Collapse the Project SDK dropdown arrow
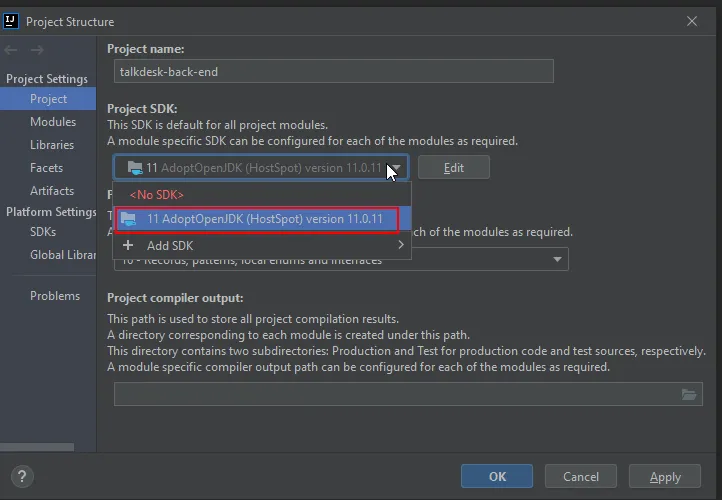 pyautogui.click(x=396, y=168)
